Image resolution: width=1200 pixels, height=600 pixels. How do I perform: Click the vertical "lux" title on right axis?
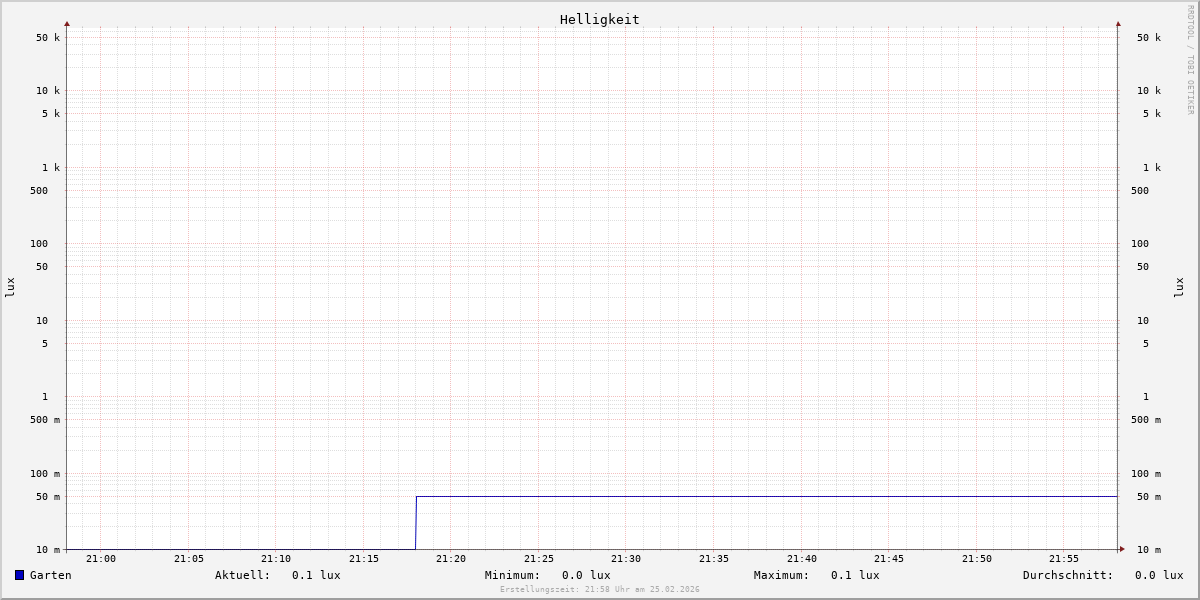[x=1179, y=287]
